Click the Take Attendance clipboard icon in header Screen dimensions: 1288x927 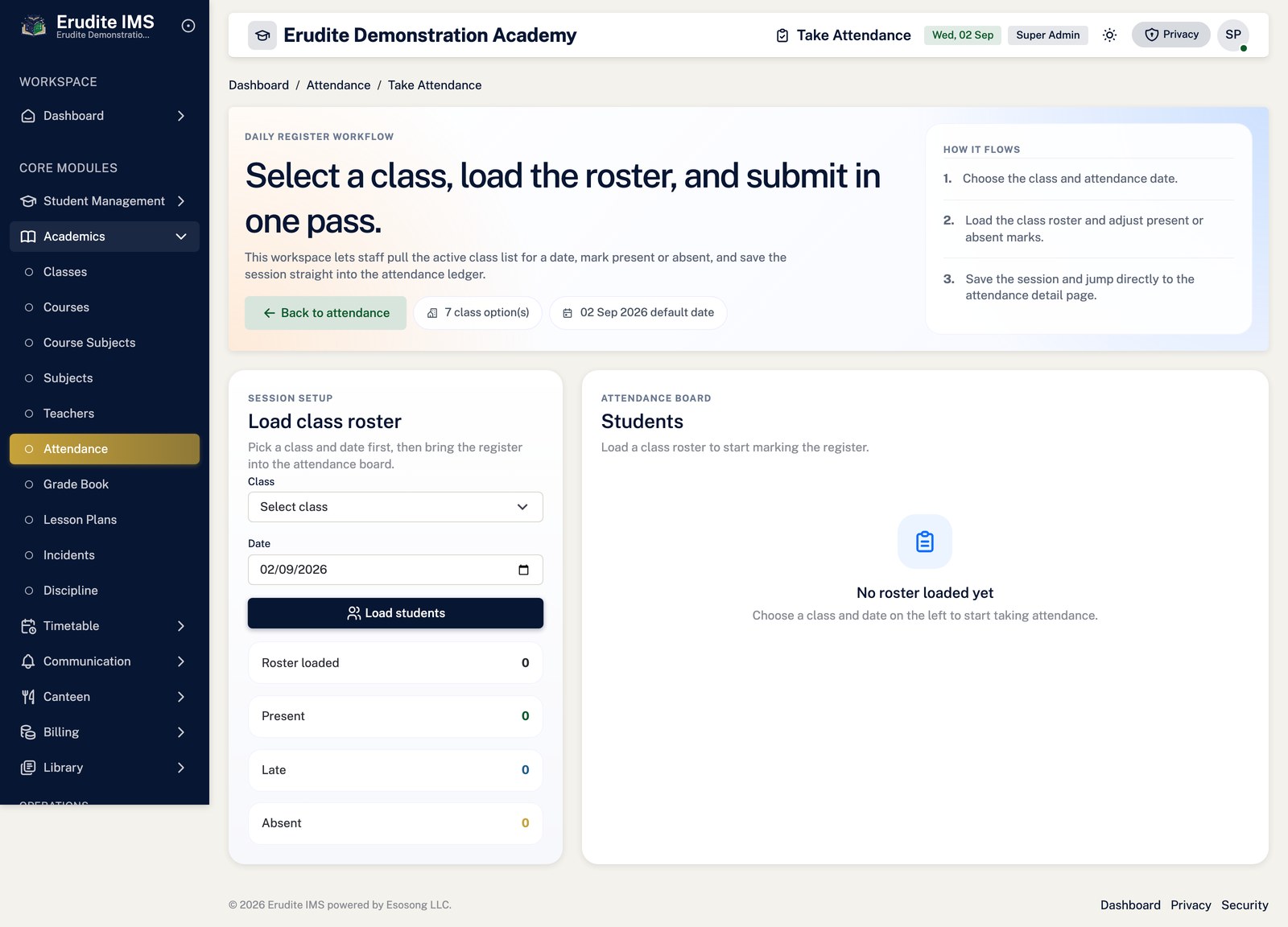(782, 35)
